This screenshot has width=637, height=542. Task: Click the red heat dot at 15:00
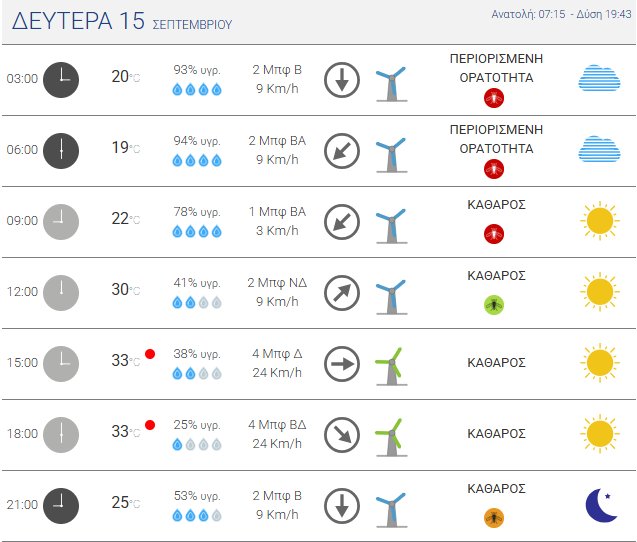pyautogui.click(x=150, y=354)
